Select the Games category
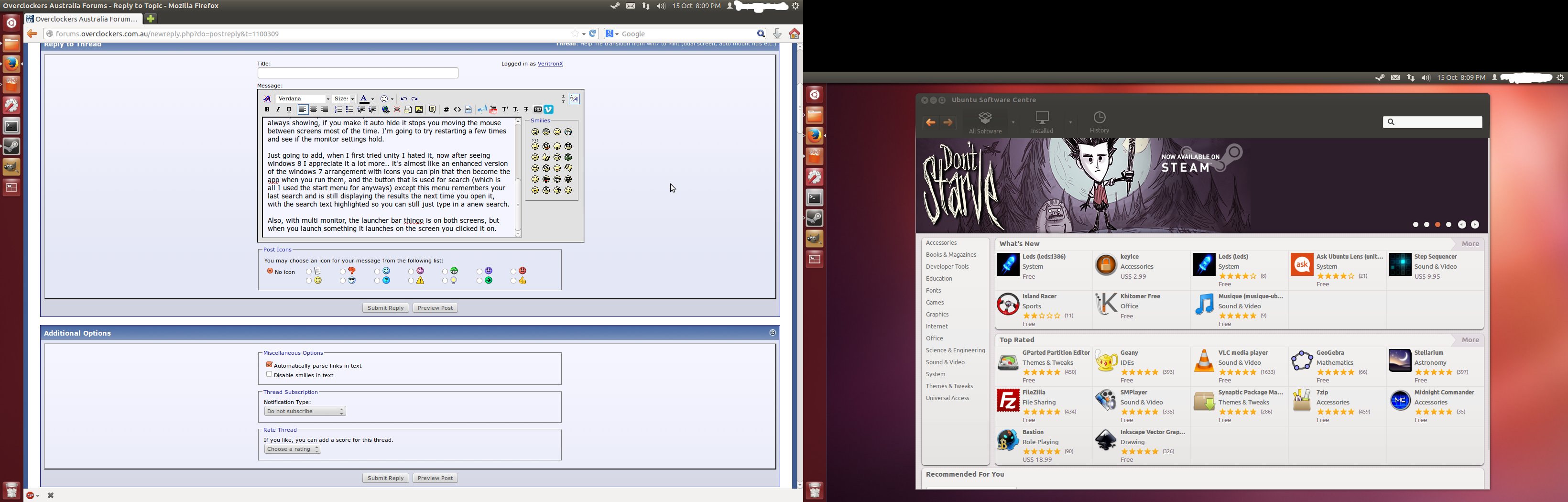 935,303
